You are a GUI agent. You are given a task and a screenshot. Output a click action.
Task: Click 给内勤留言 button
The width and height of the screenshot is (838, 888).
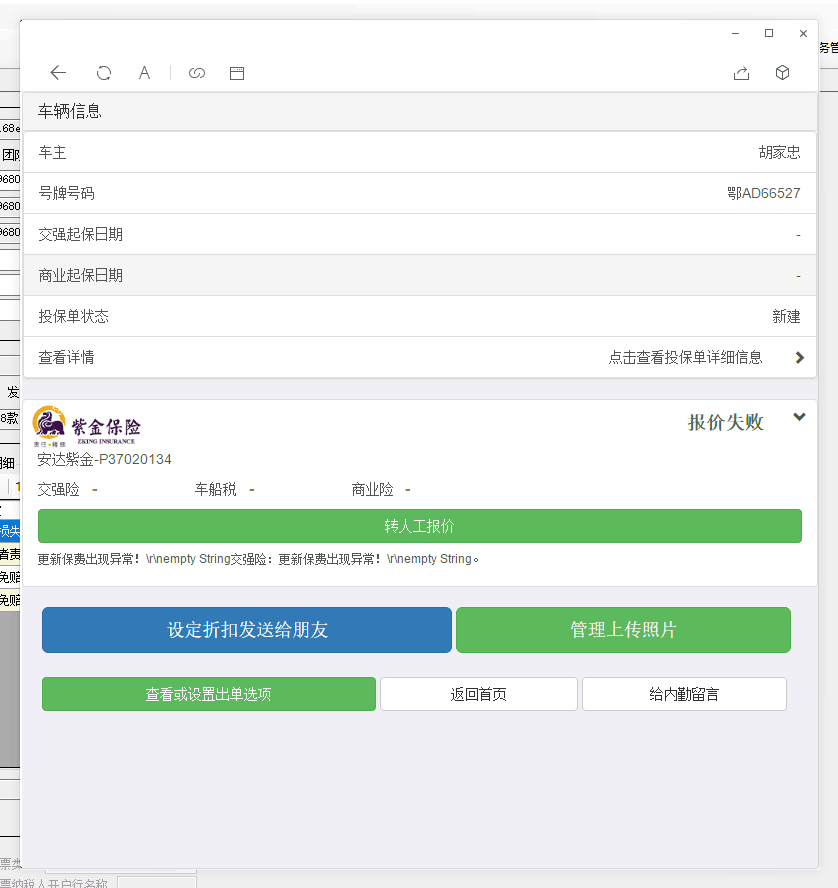coord(684,694)
